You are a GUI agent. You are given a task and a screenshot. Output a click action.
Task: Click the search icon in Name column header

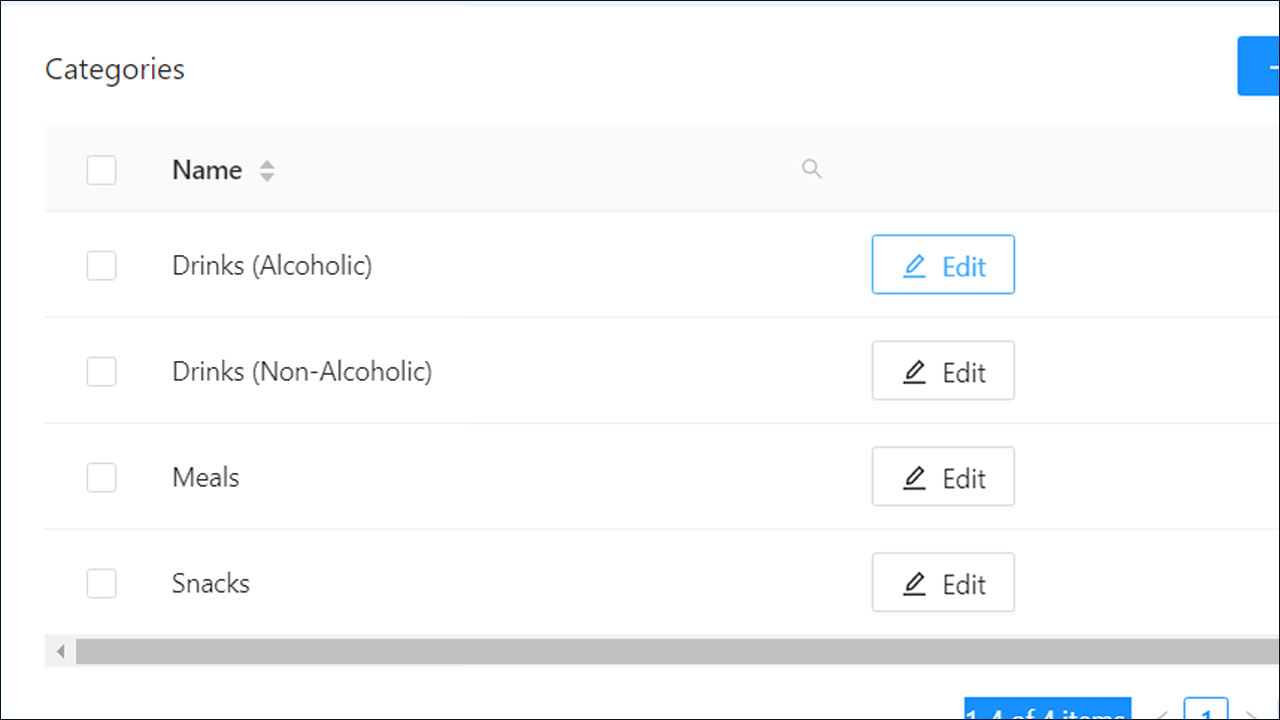812,169
